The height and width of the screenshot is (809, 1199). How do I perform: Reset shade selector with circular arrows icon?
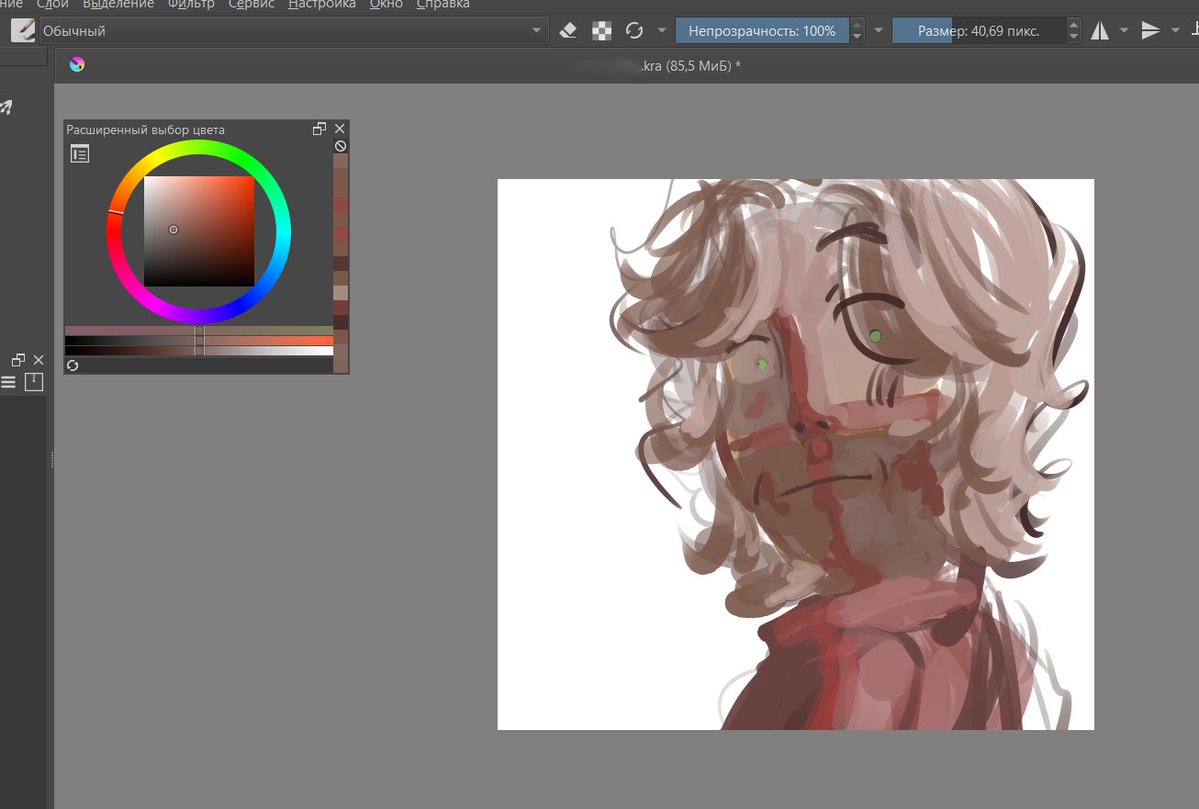point(73,366)
